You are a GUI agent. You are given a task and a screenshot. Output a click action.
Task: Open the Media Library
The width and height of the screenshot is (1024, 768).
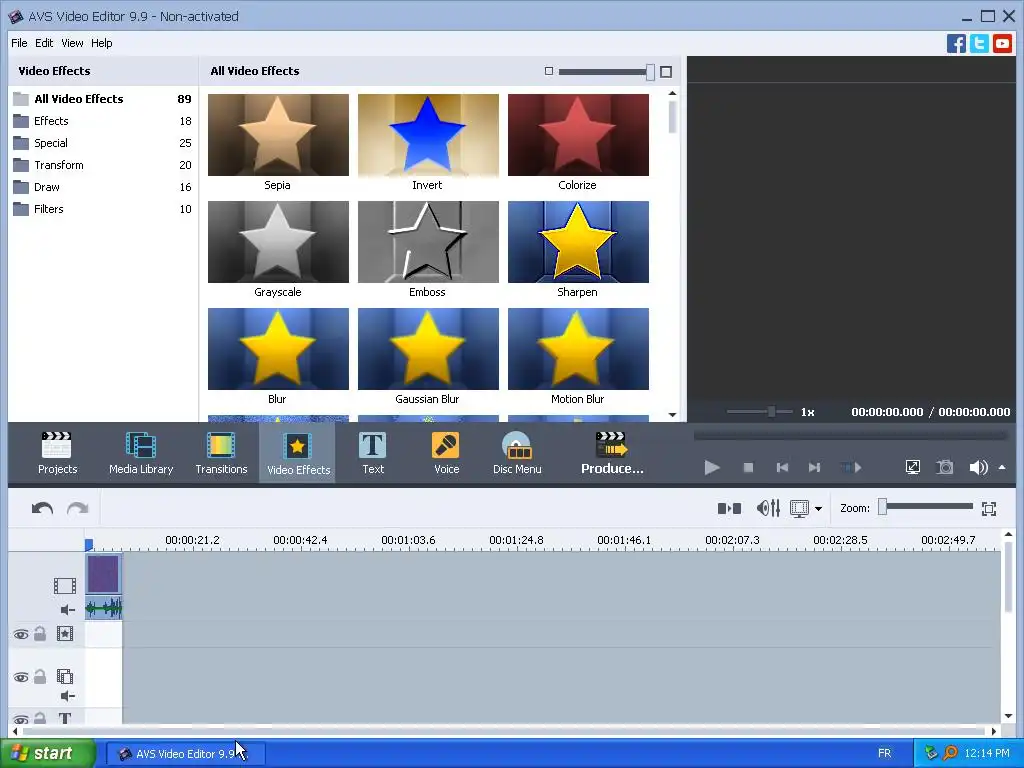pyautogui.click(x=141, y=453)
